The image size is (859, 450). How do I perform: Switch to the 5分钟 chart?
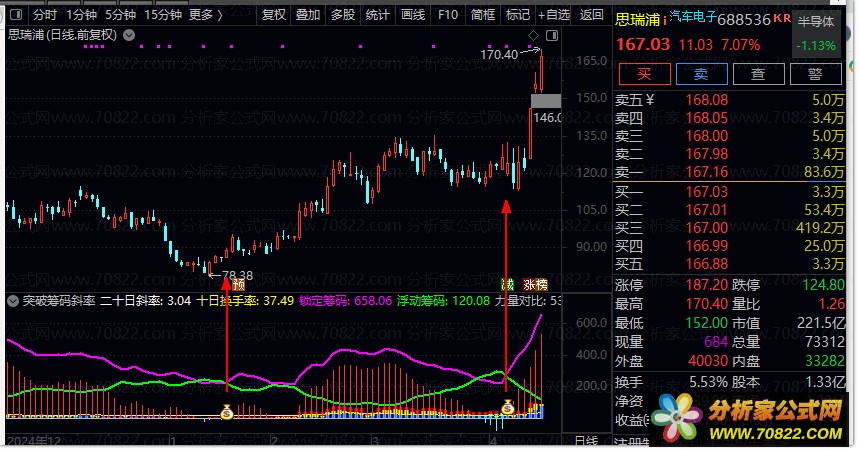click(121, 15)
